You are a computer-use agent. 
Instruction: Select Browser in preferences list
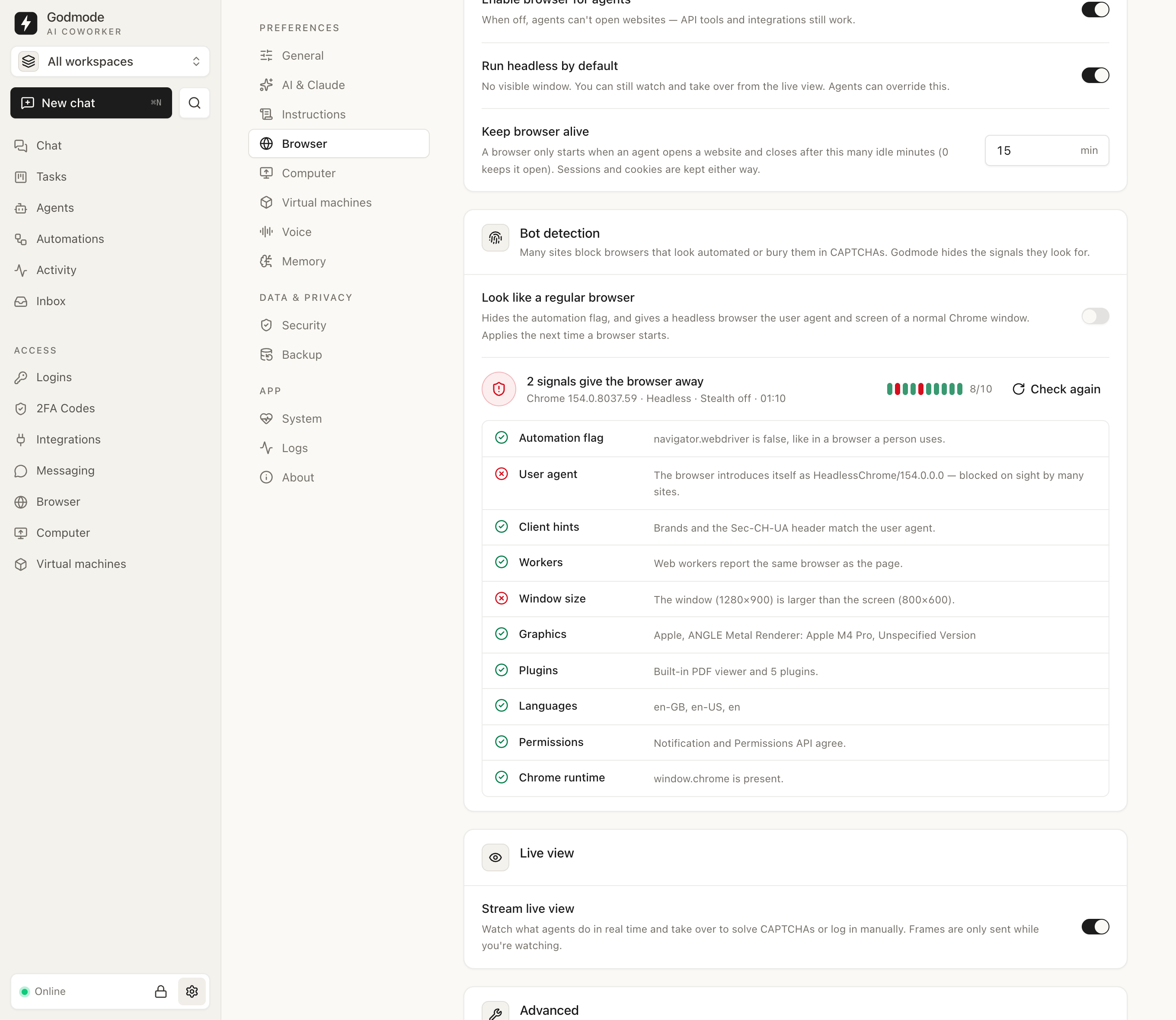click(339, 143)
